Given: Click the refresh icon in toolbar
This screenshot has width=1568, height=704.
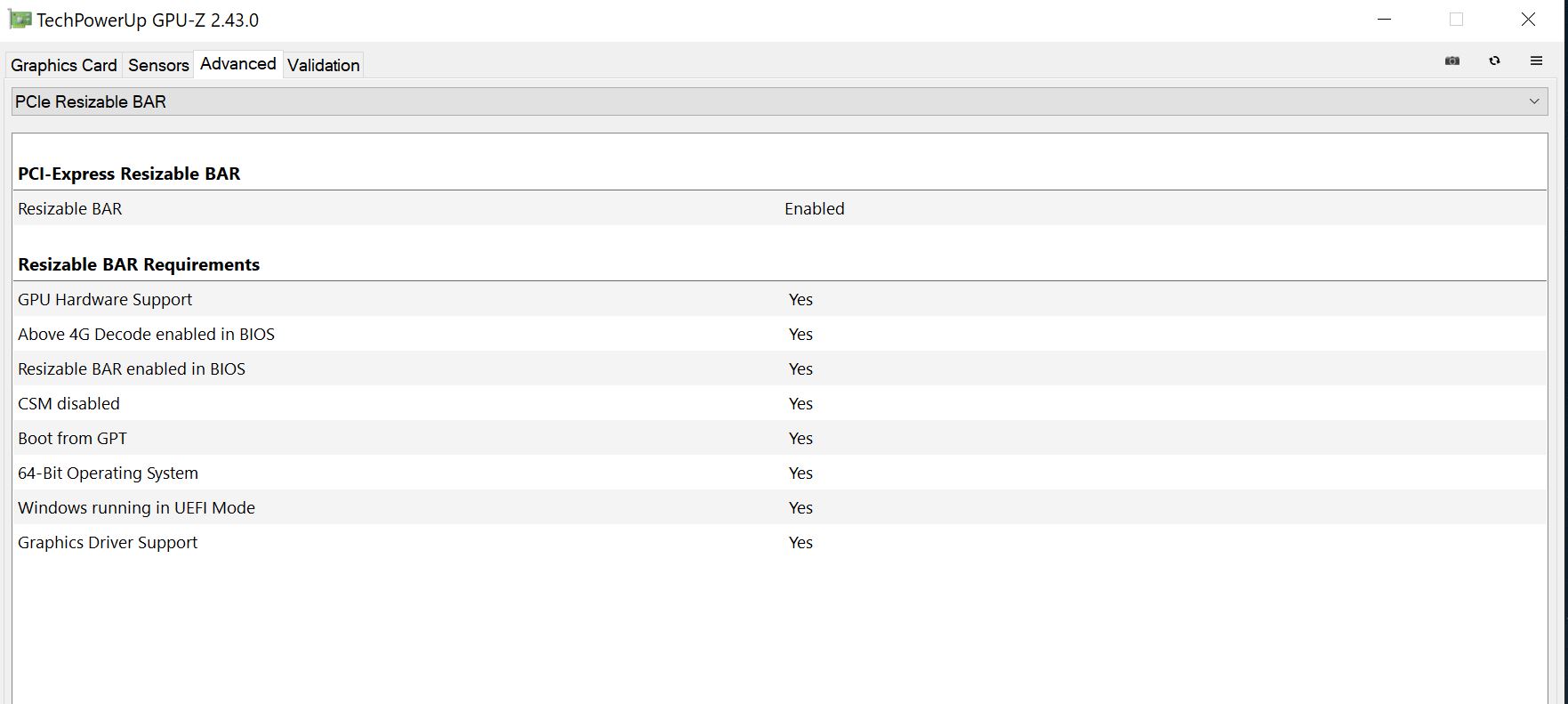Looking at the screenshot, I should 1494,61.
